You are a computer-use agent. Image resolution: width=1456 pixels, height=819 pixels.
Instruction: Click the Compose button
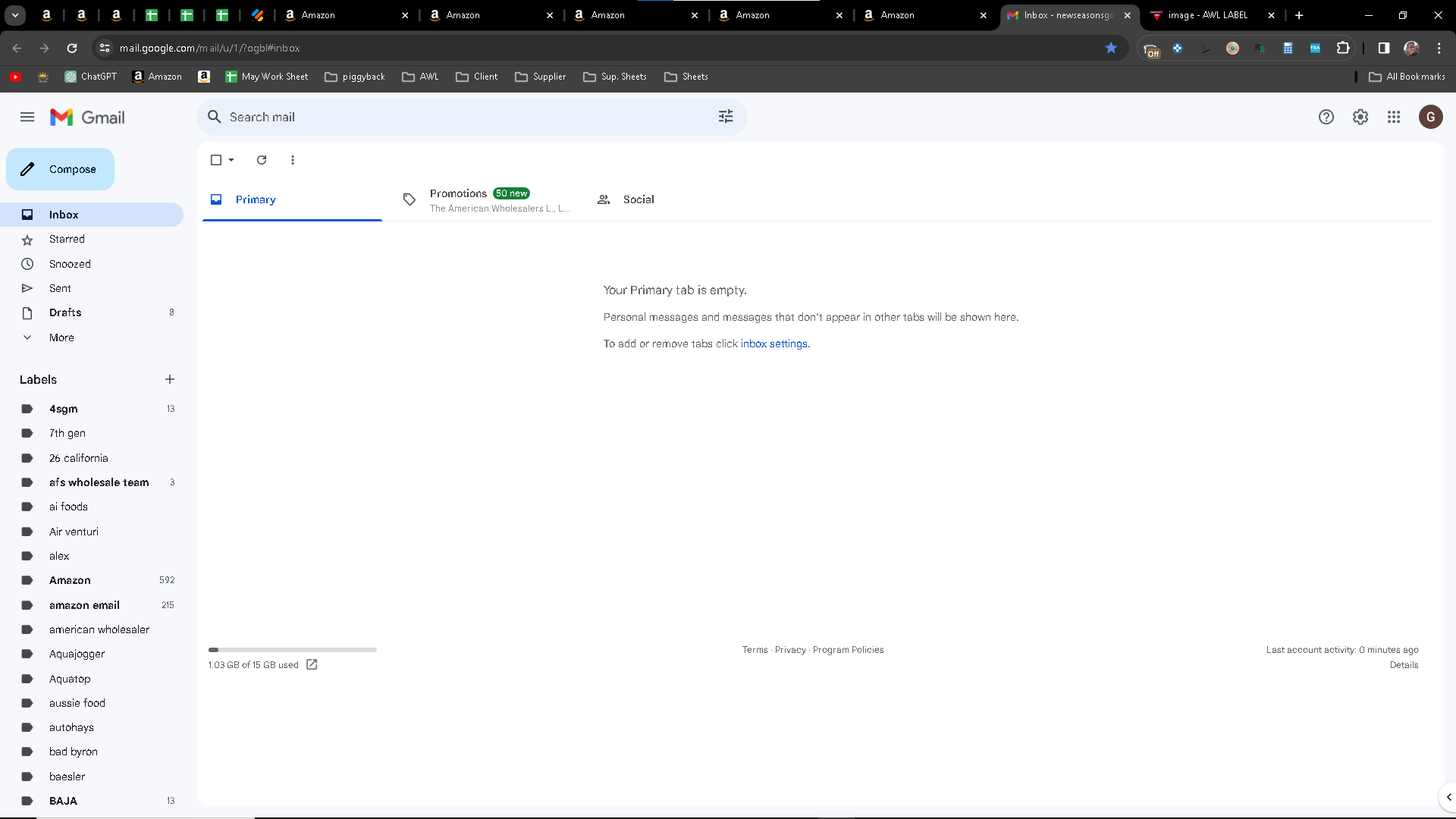tap(60, 169)
